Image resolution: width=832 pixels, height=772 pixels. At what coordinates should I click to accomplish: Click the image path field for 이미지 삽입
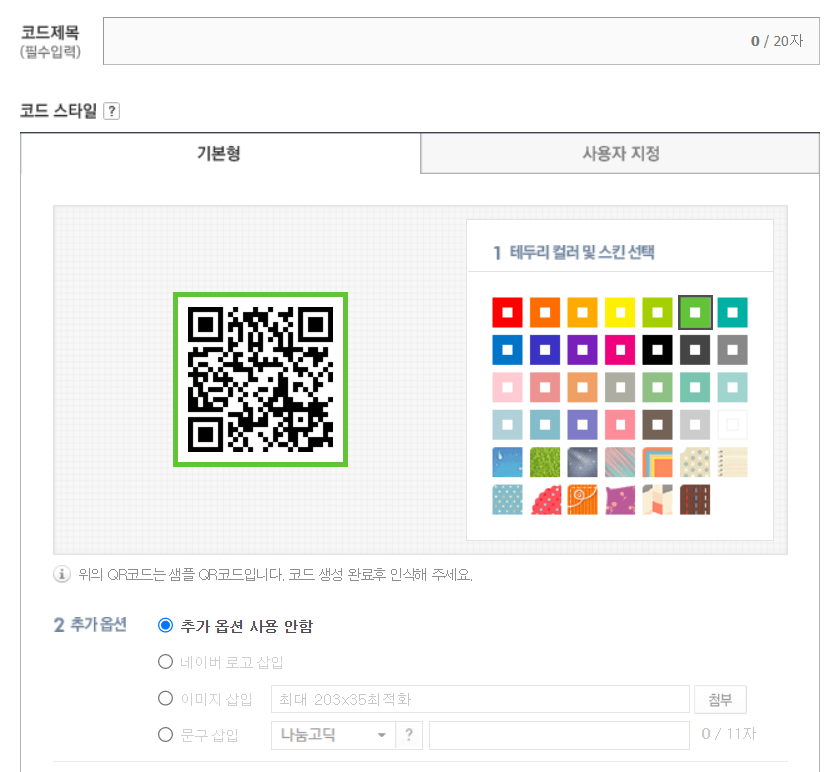coord(480,699)
